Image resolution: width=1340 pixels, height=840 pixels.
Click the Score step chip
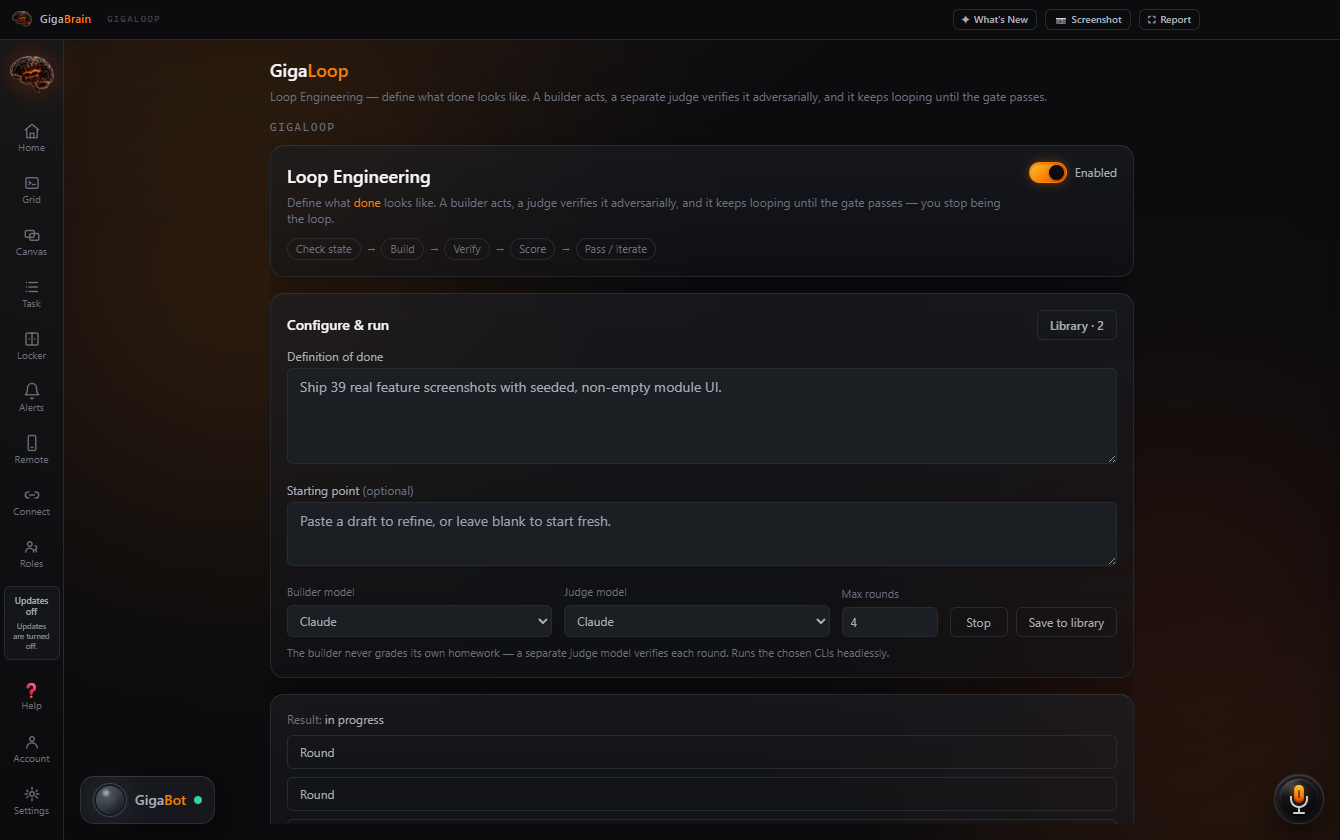pos(533,249)
